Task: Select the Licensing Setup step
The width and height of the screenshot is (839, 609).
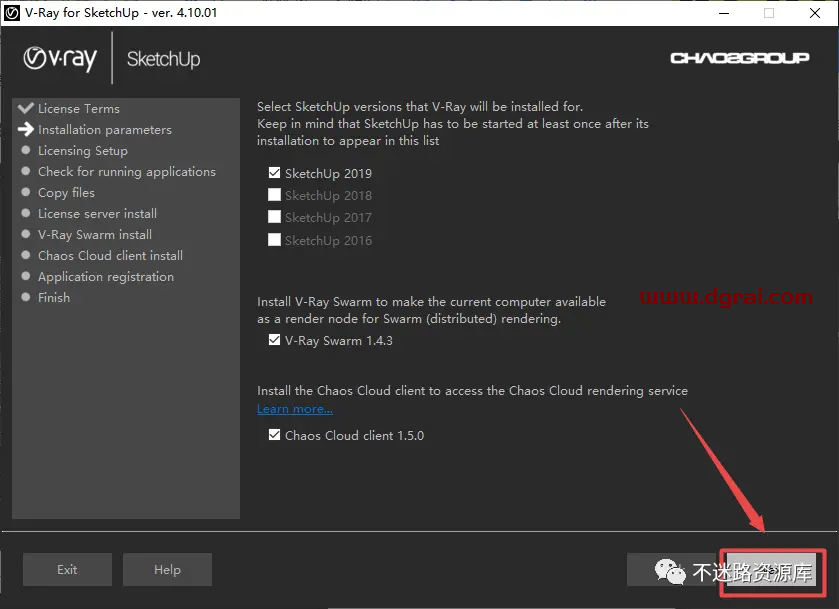Action: (x=83, y=151)
